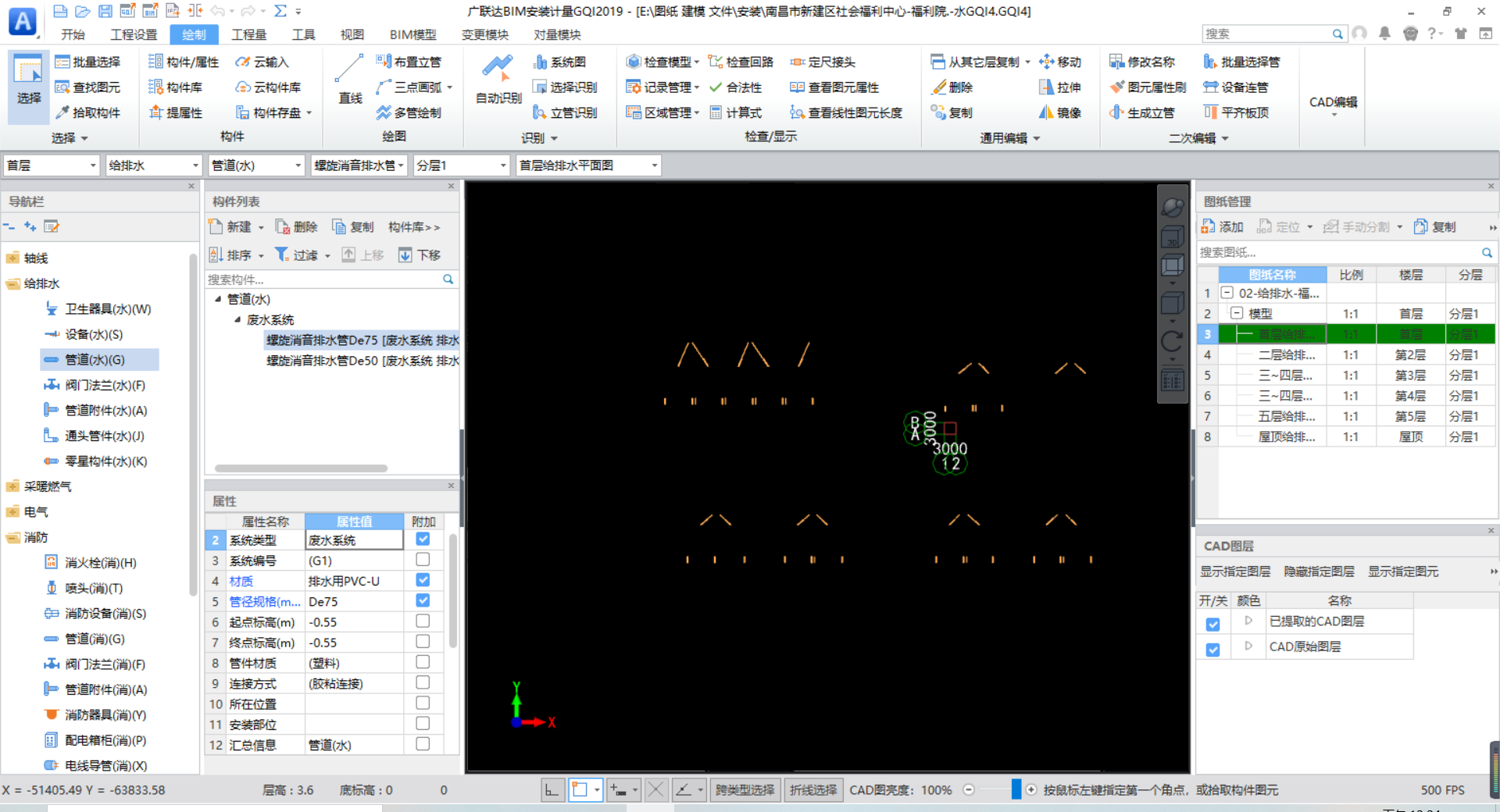Toggle 附加 checkbox for 管径规格 row
Image resolution: width=1500 pixels, height=812 pixels.
(x=423, y=600)
